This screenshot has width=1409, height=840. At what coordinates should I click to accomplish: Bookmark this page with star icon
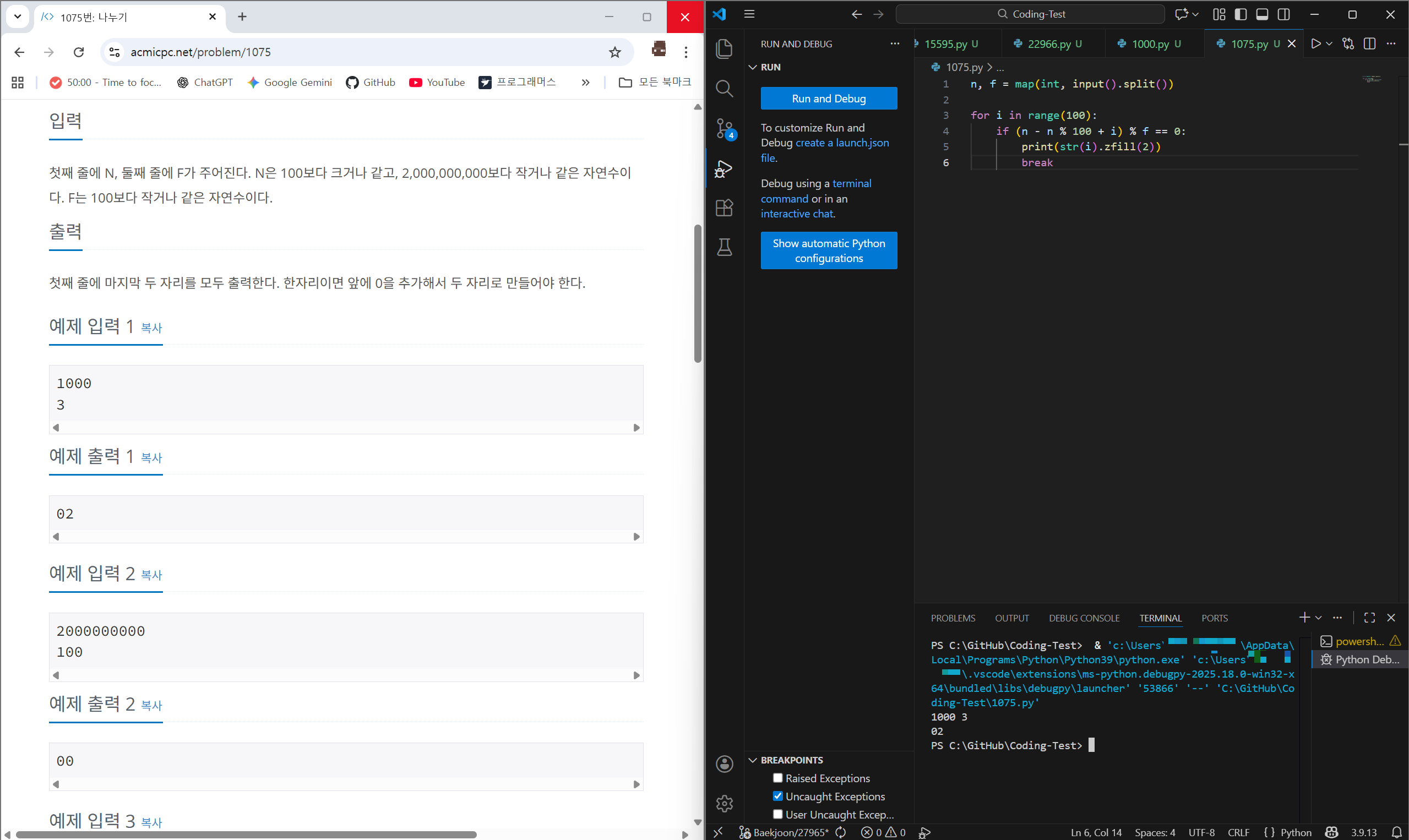[615, 52]
